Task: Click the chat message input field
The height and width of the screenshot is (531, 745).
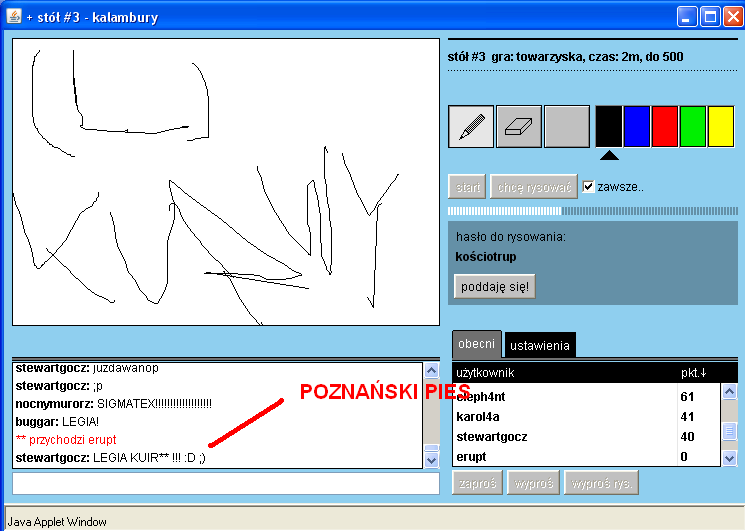Action: pyautogui.click(x=226, y=484)
